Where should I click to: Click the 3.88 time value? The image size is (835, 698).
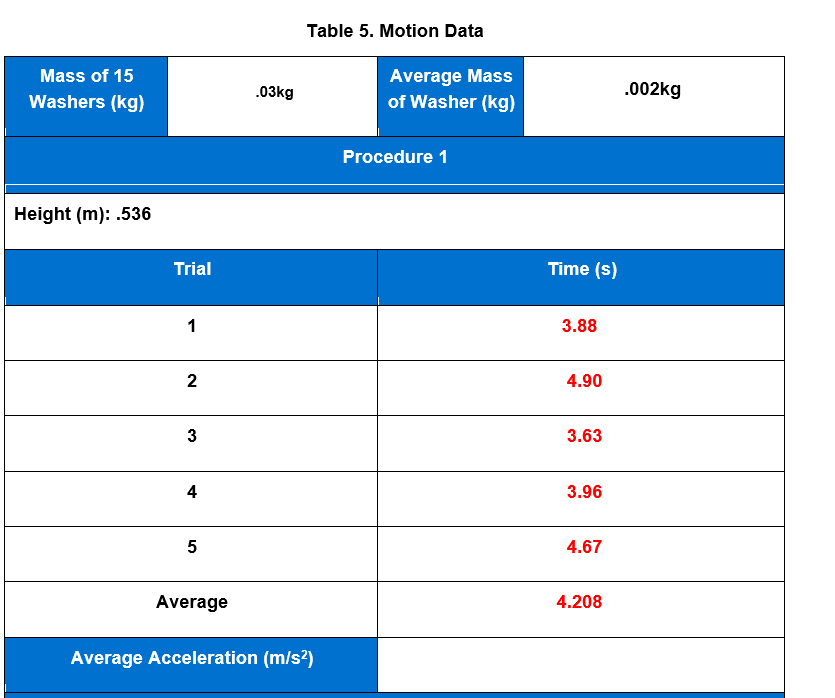(583, 326)
